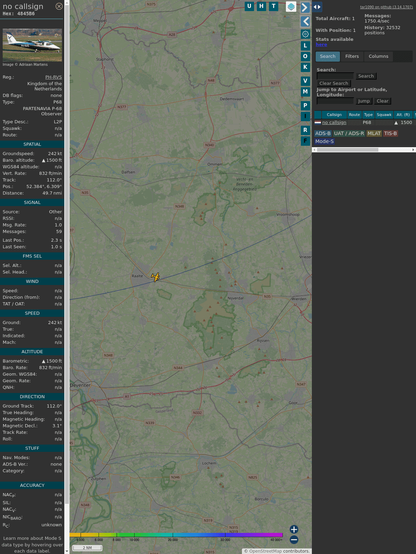Click the zoom out minus button
The height and width of the screenshot is (554, 416).
click(x=294, y=540)
